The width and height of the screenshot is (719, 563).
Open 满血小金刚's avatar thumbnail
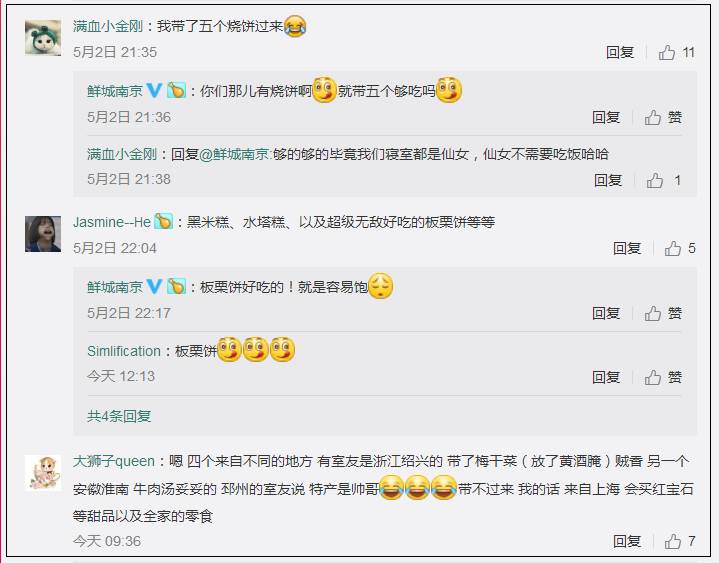coord(43,38)
